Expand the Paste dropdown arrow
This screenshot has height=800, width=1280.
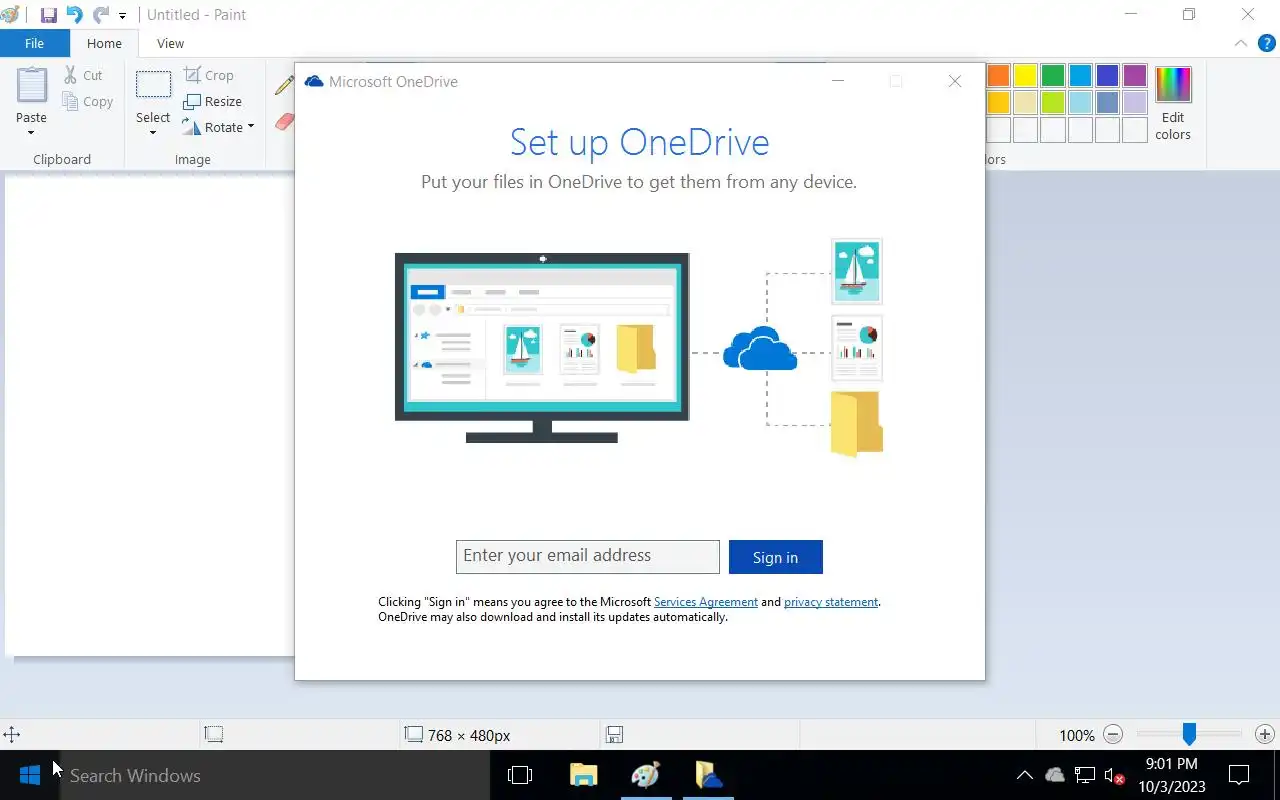tap(31, 133)
